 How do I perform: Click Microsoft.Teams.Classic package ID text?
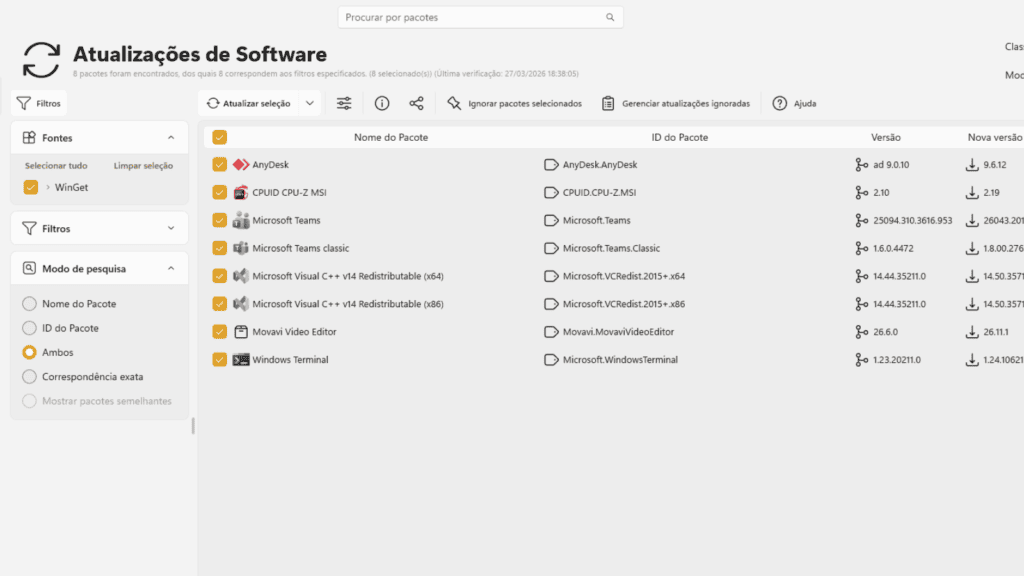tap(611, 248)
